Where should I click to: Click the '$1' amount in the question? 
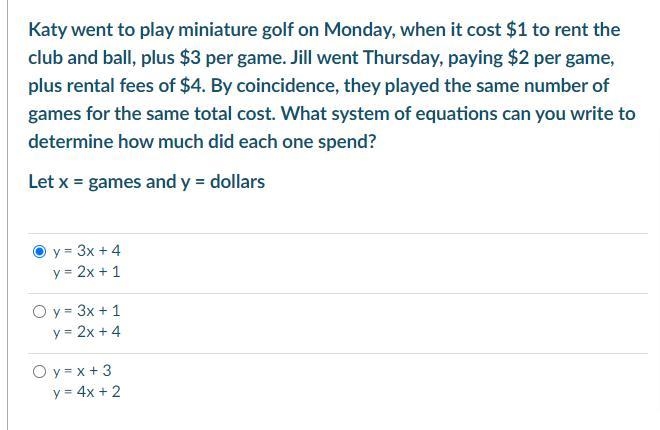tap(516, 30)
